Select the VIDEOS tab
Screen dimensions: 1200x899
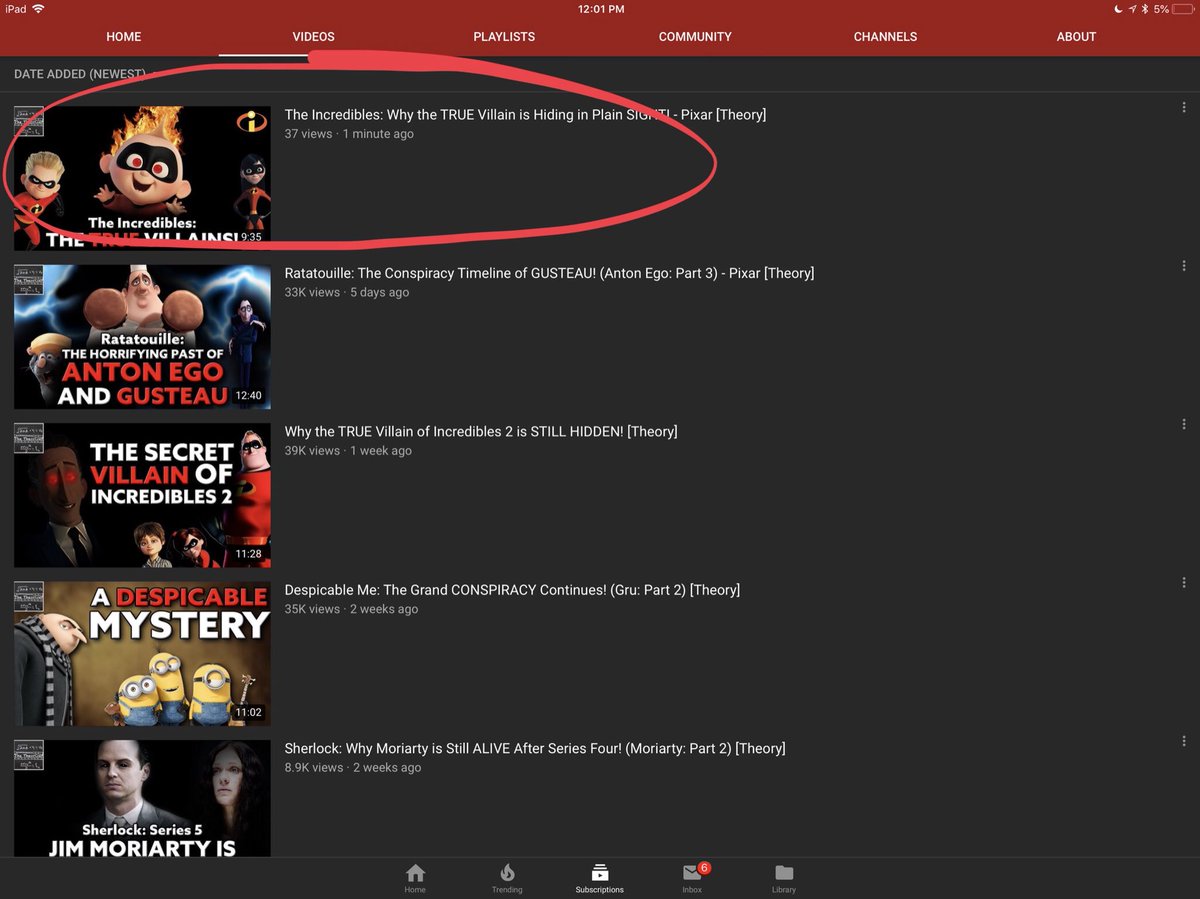coord(313,37)
